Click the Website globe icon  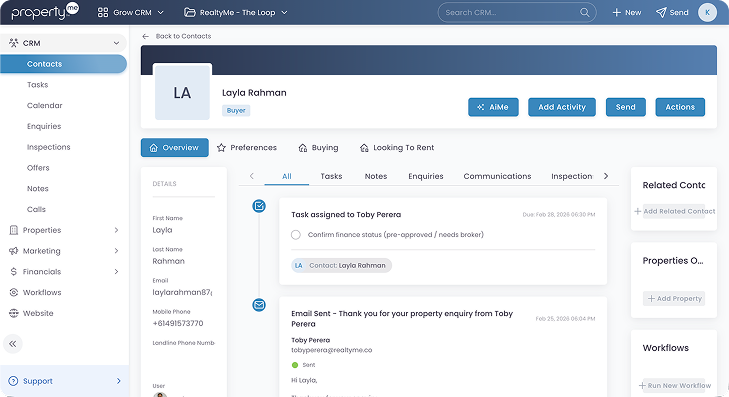[13, 313]
